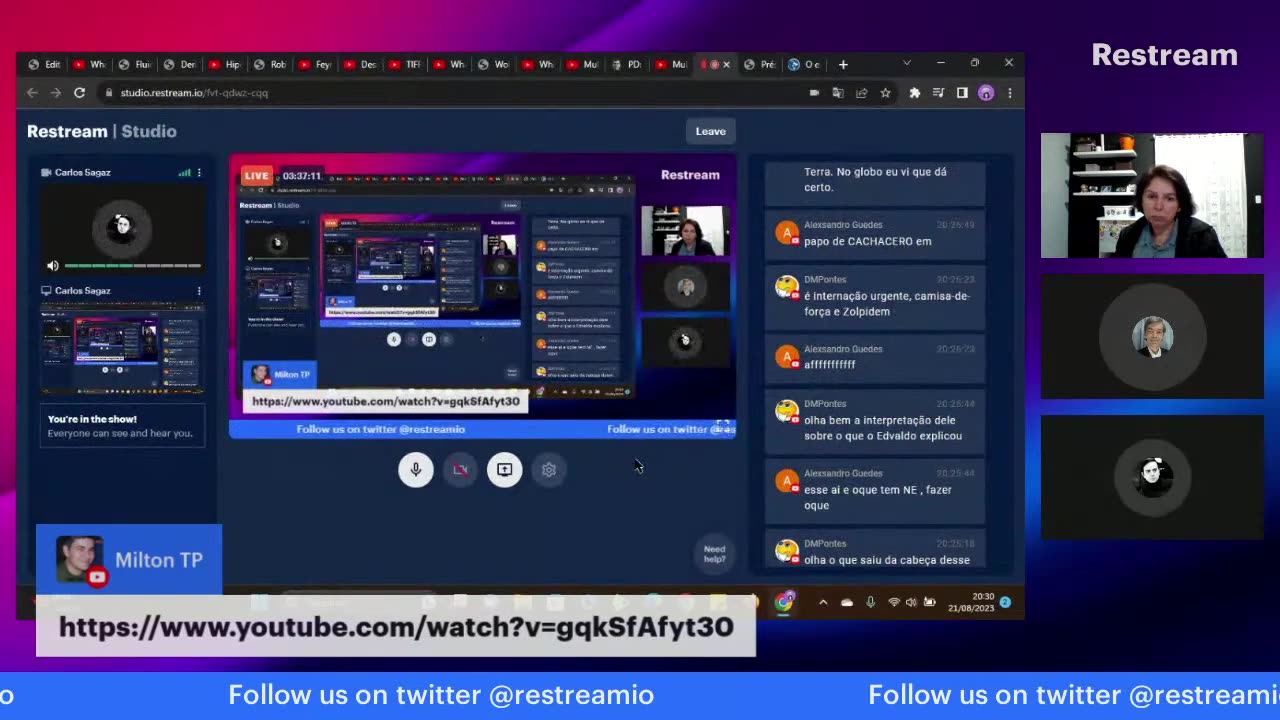
Task: Open options menu for Carlos Sagaz camera
Action: (x=199, y=173)
